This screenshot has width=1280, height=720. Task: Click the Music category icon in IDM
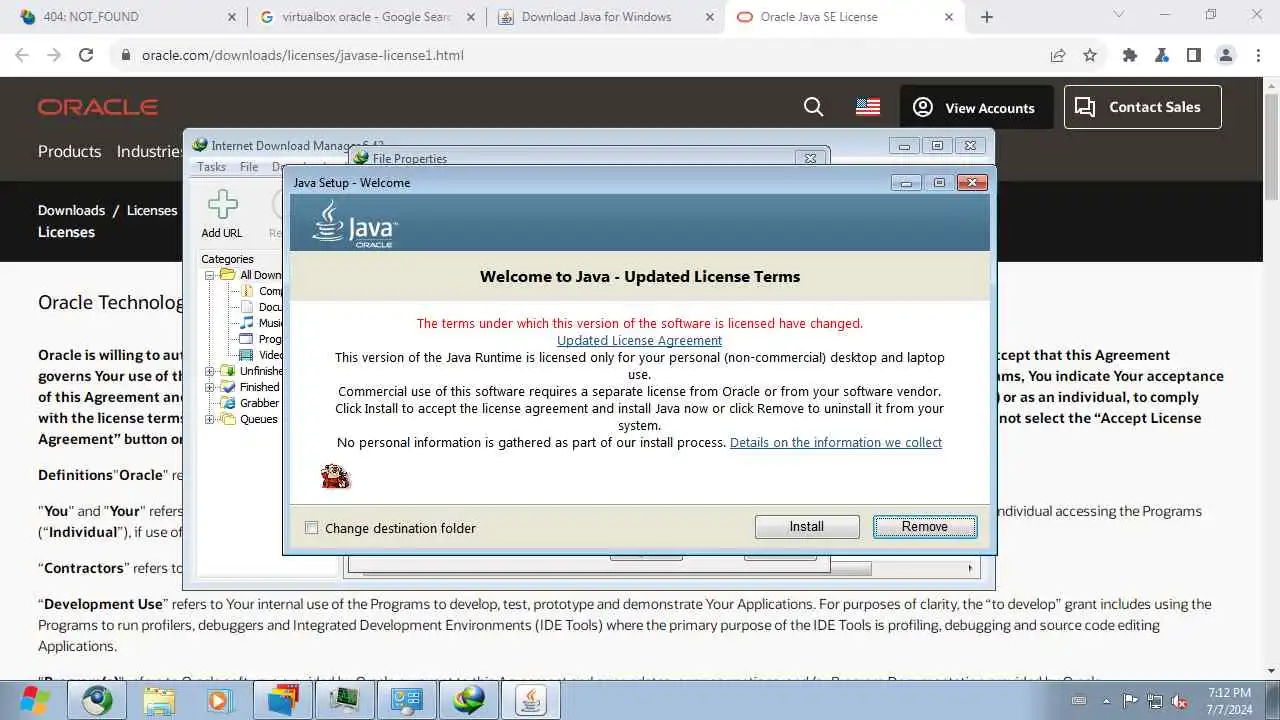click(x=247, y=323)
